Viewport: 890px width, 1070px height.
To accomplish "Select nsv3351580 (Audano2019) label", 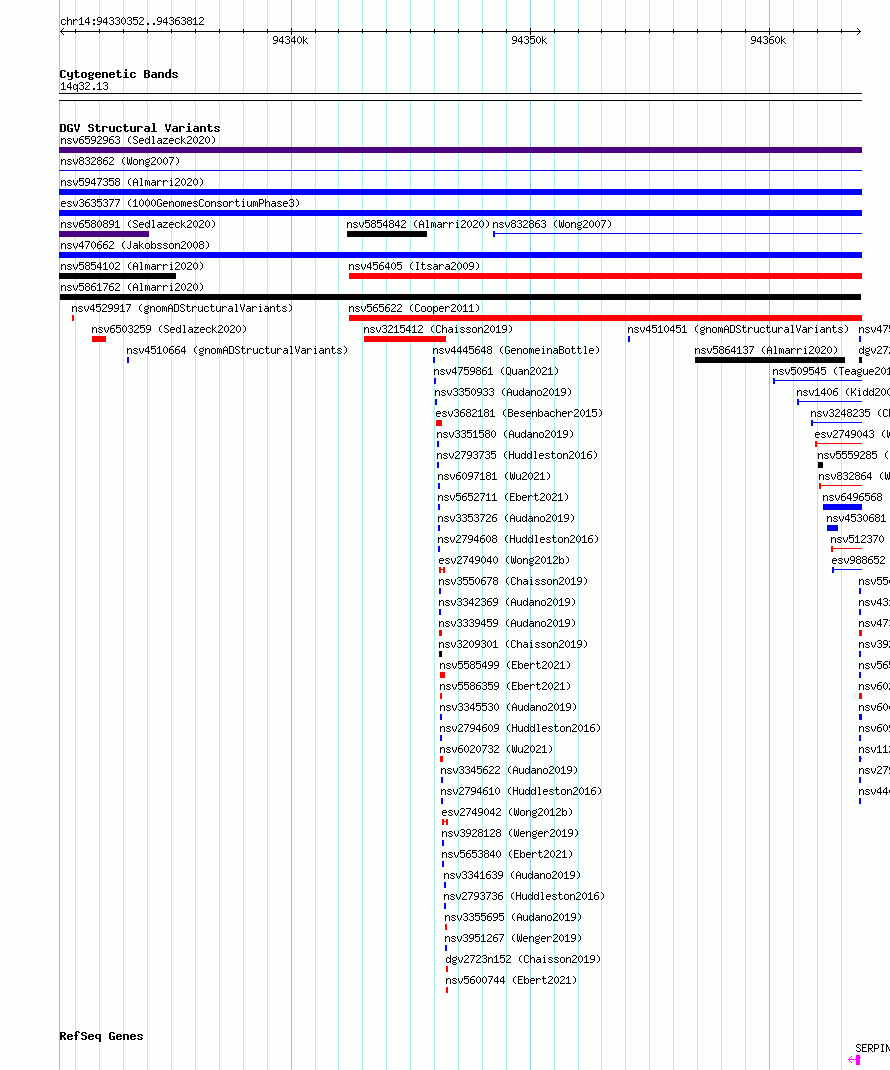I will coord(505,434).
